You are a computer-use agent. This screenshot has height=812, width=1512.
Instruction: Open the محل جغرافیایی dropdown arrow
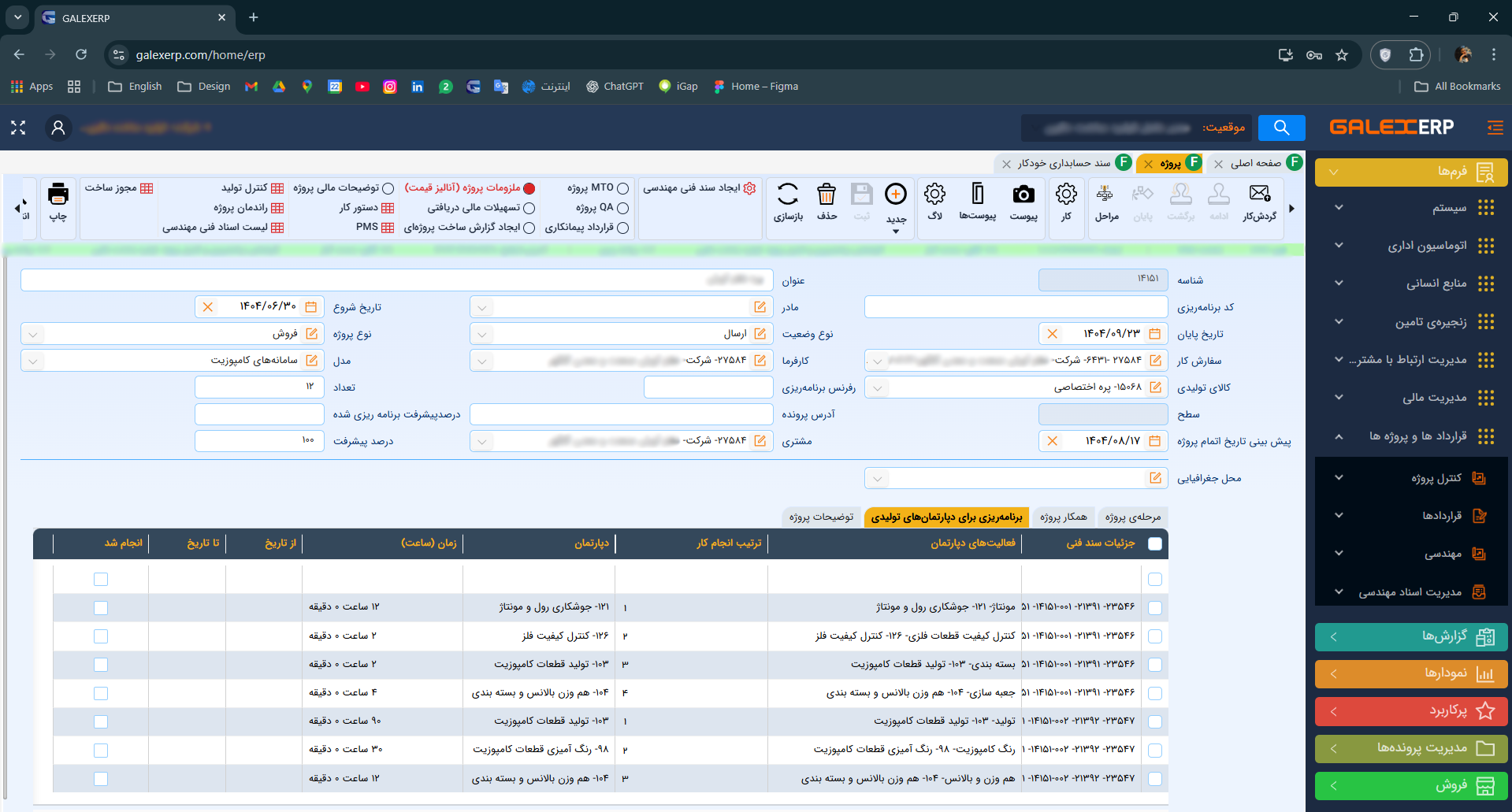[877, 478]
